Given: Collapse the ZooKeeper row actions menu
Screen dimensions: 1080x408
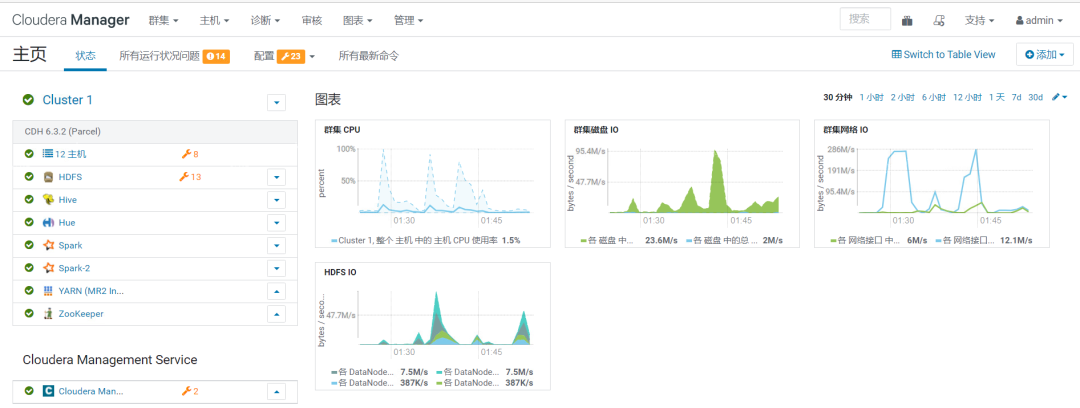Looking at the screenshot, I should pos(276,314).
